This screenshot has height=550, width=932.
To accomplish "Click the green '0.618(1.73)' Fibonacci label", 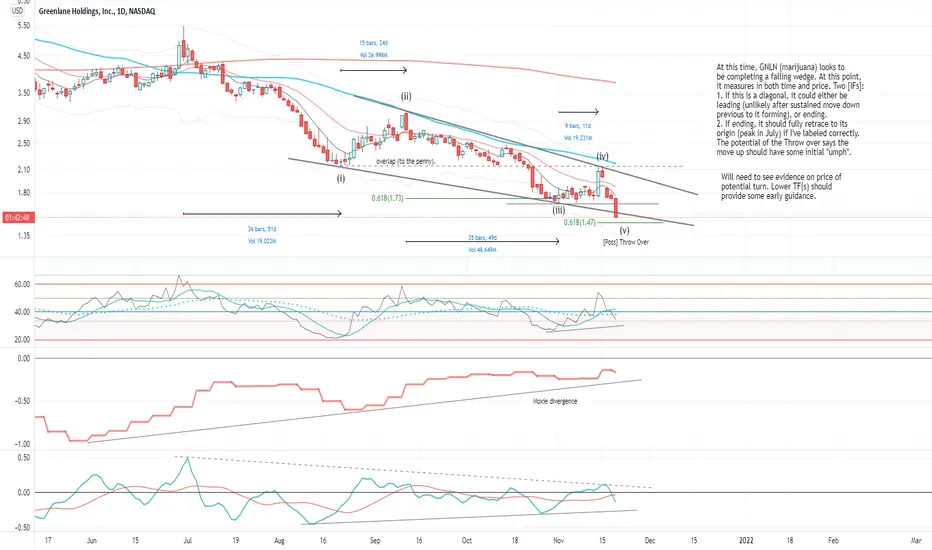I will pos(388,198).
